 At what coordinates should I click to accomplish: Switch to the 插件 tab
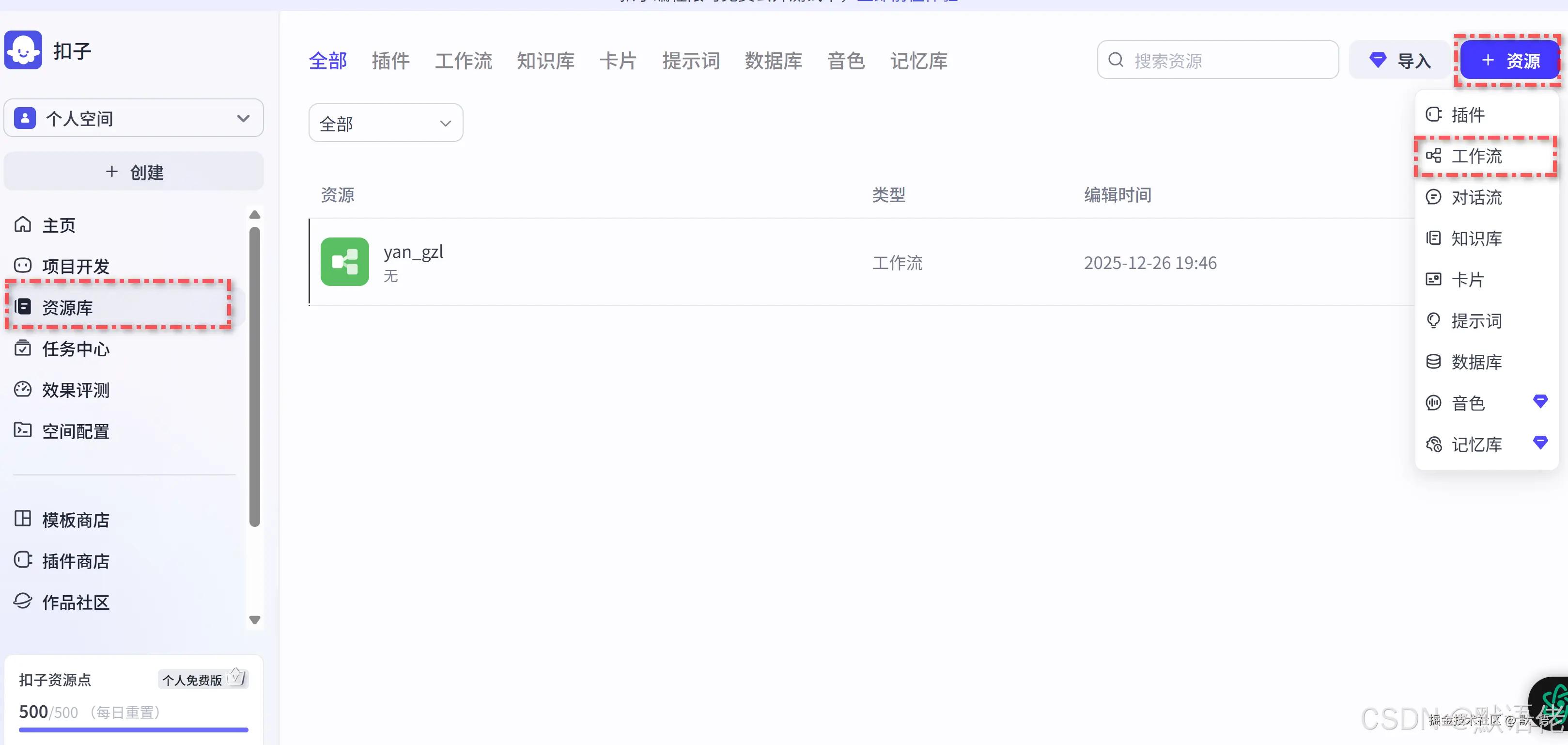[390, 60]
